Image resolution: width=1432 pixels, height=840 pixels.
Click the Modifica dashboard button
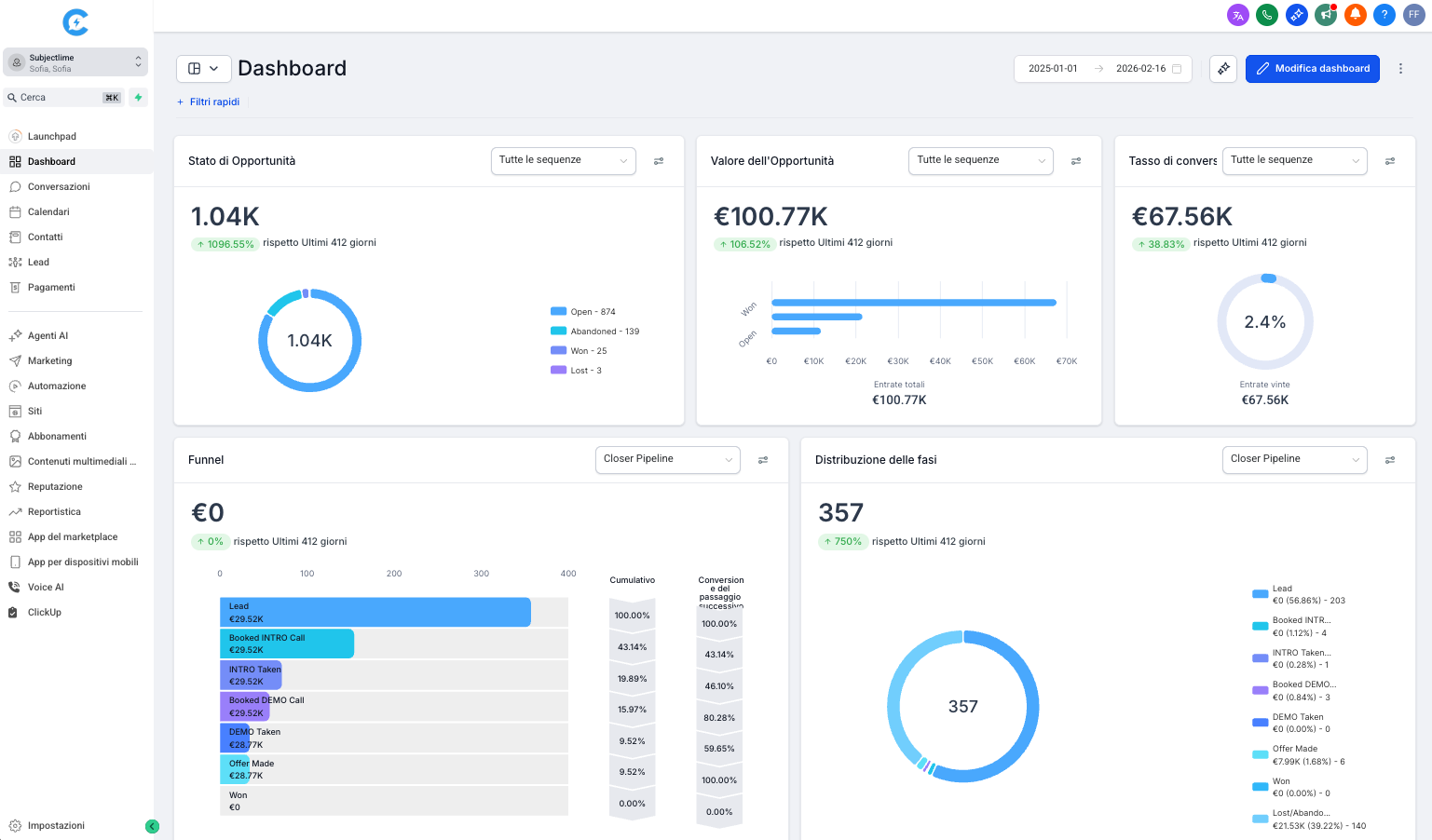1313,68
